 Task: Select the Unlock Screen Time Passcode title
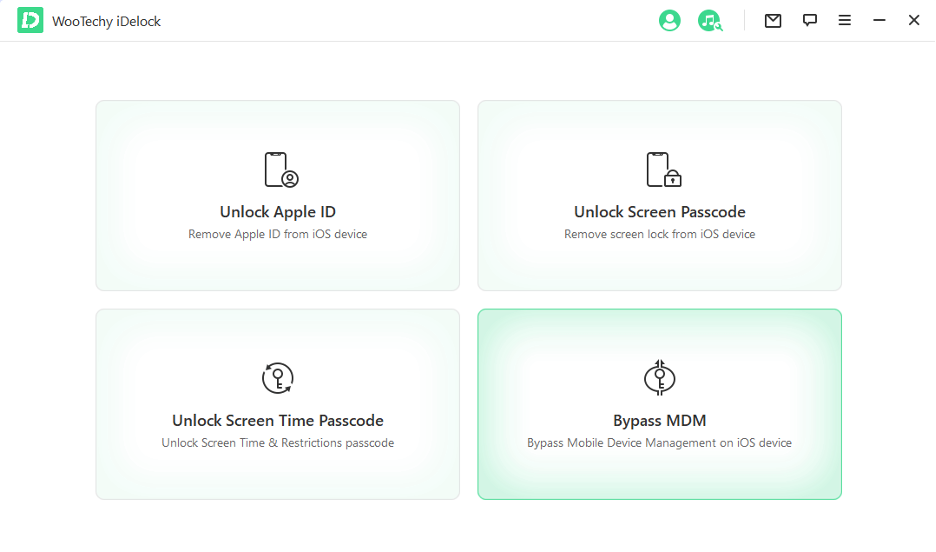point(278,421)
